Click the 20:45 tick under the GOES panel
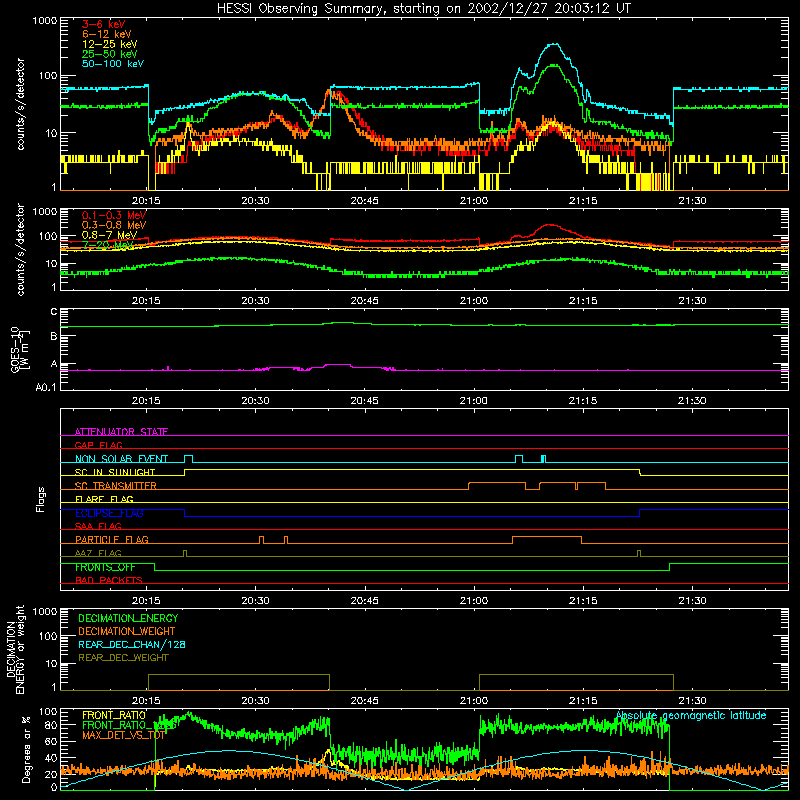This screenshot has height=800, width=800. (364, 401)
